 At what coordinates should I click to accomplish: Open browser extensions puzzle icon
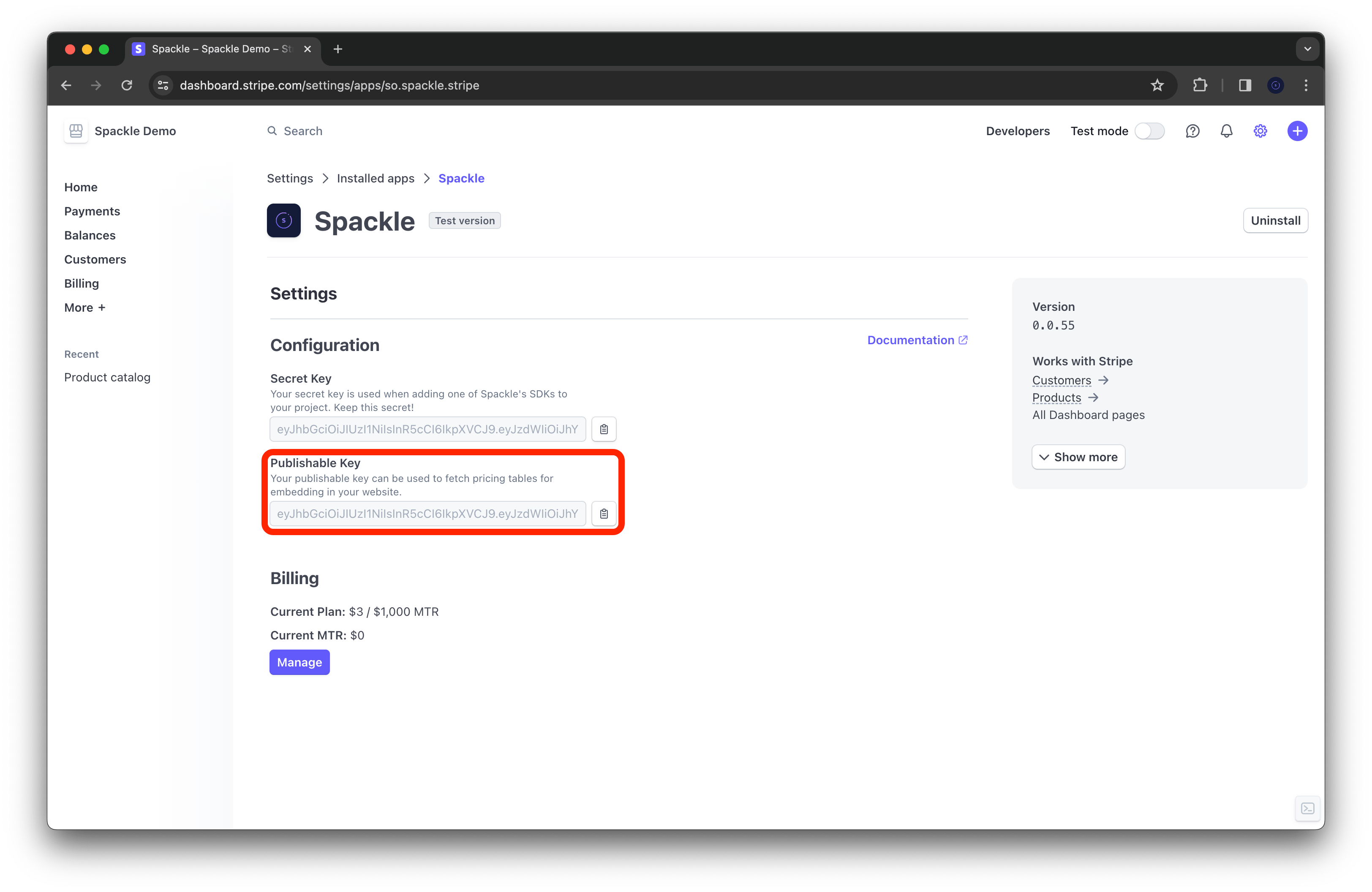[x=1200, y=85]
